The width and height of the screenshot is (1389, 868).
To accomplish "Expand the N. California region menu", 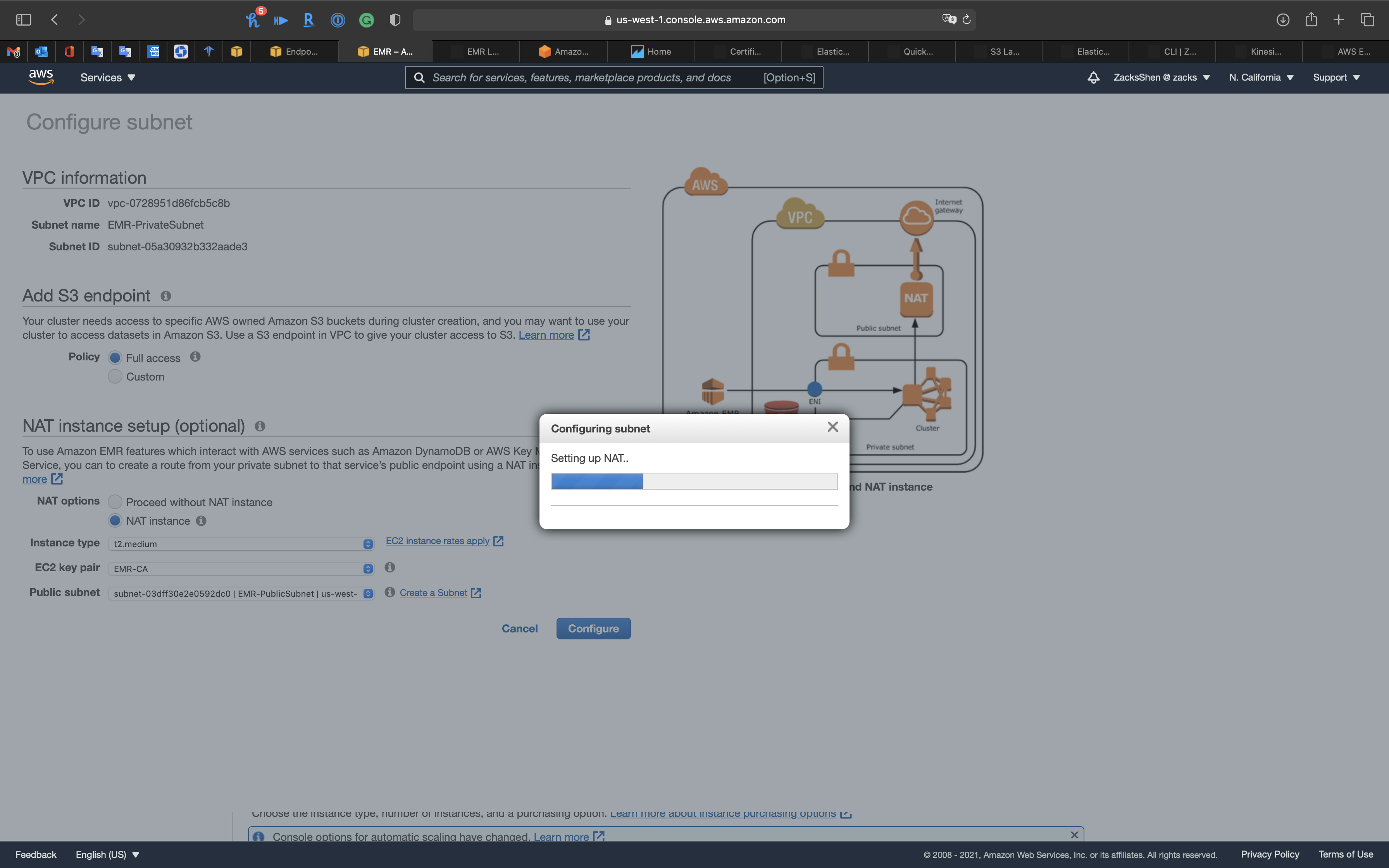I will point(1261,77).
